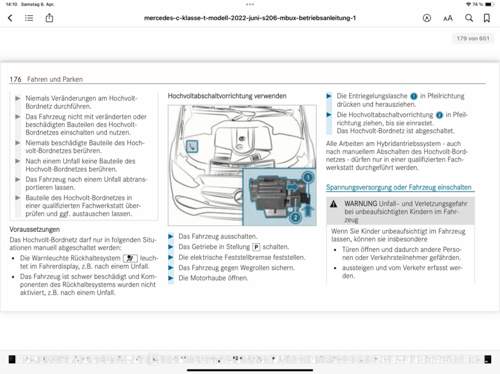This screenshot has width=500, height=374.
Task: Tap the page header 176 Fahren und Parken
Action: [x=46, y=79]
